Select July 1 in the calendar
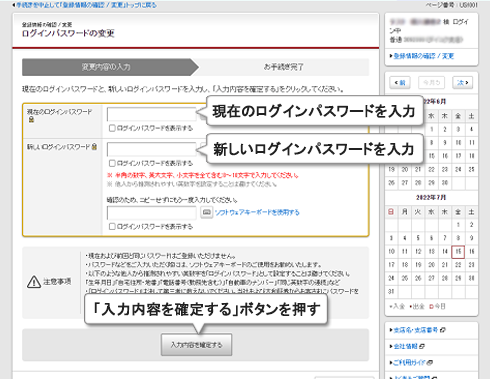Viewport: 490px width, 379px height. pyautogui.click(x=458, y=225)
